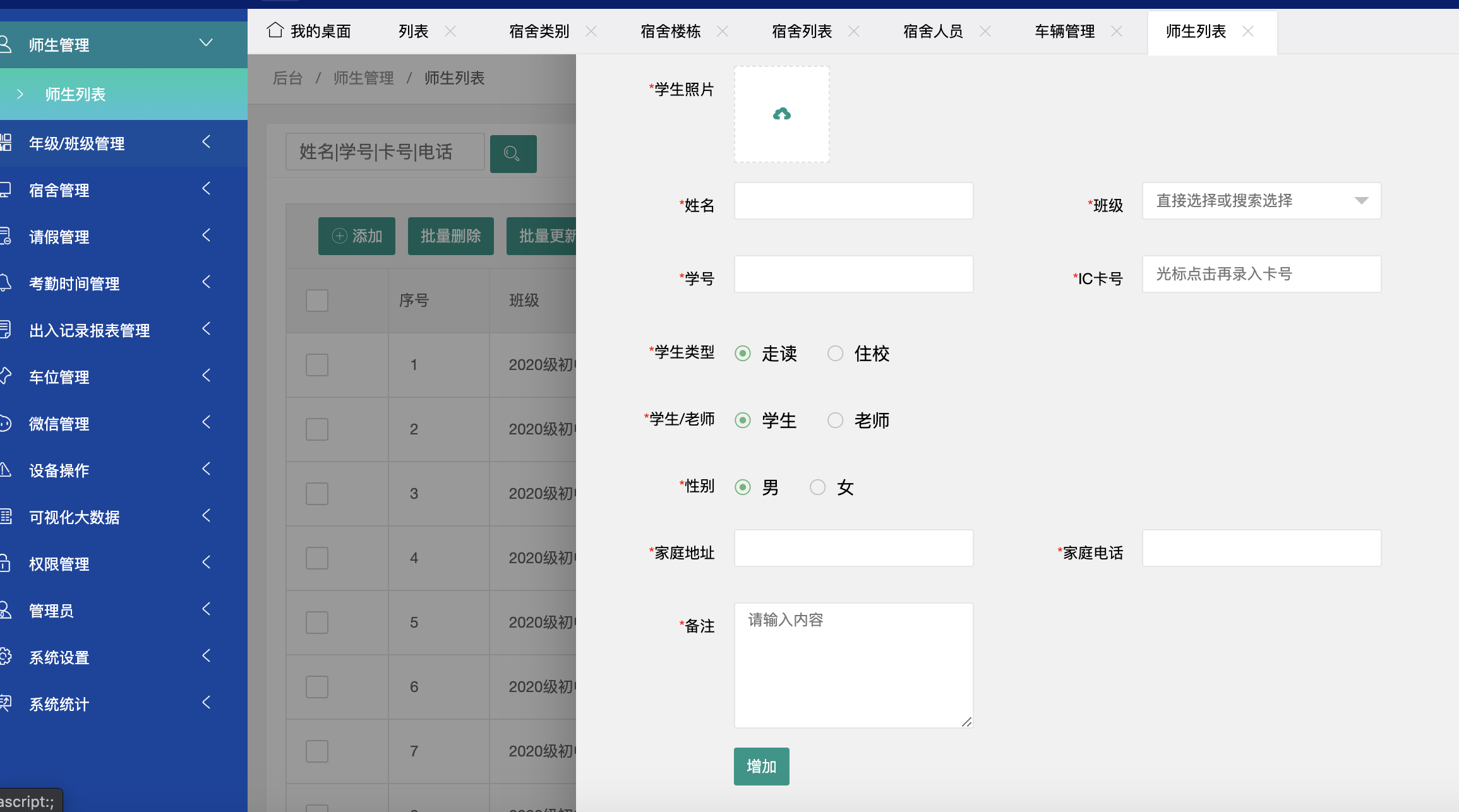Click the 权限管理 lock icon
Image resolution: width=1459 pixels, height=812 pixels.
pyautogui.click(x=5, y=563)
